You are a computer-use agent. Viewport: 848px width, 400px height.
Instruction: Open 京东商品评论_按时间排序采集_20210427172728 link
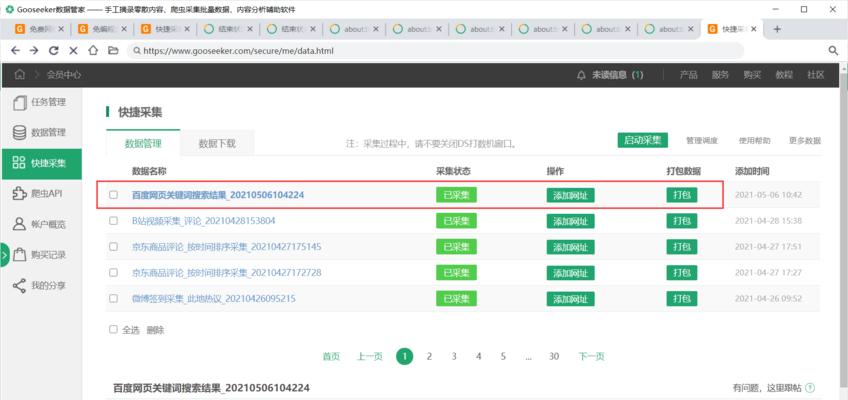[227, 272]
